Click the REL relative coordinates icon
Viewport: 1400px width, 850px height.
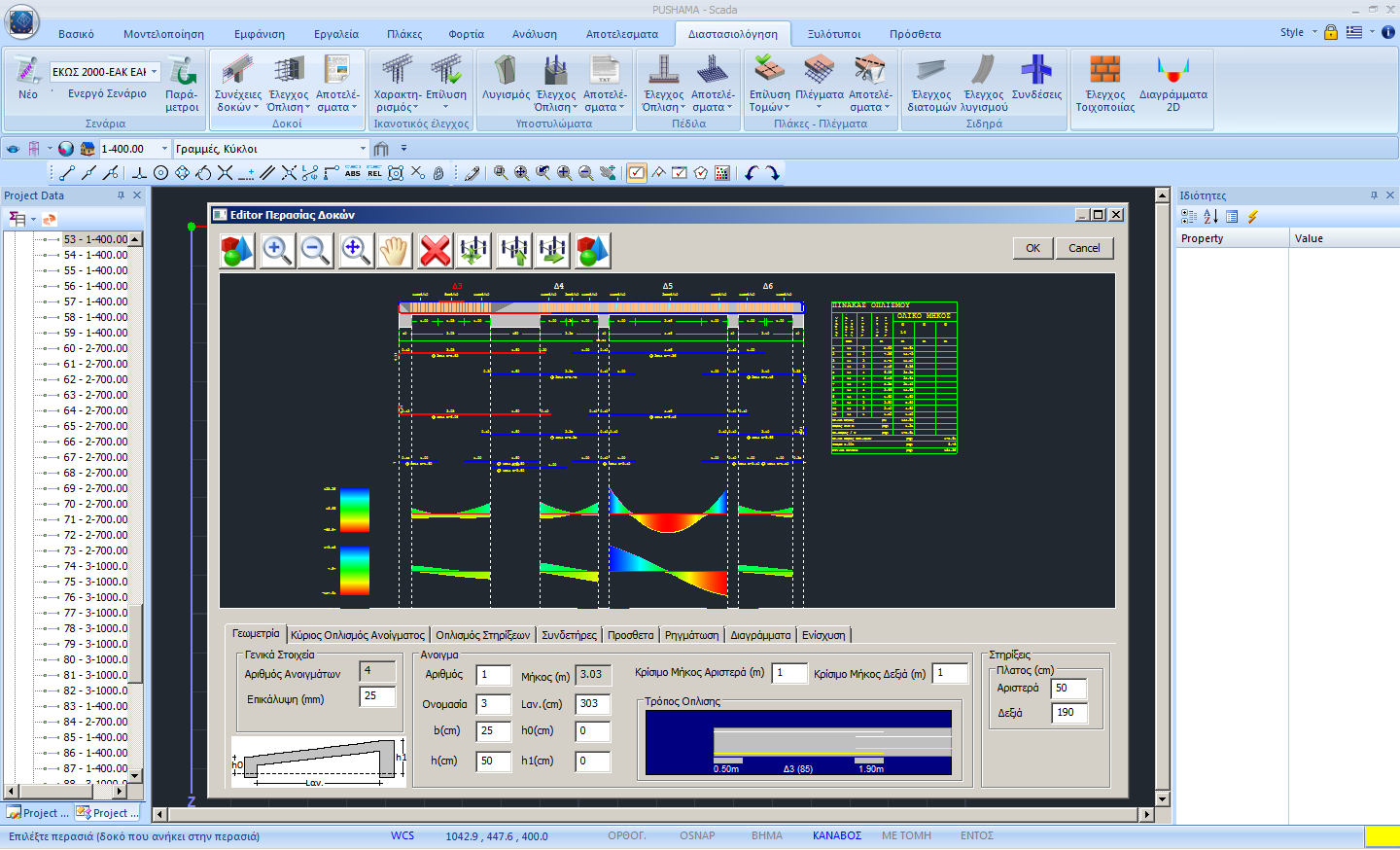point(374,173)
